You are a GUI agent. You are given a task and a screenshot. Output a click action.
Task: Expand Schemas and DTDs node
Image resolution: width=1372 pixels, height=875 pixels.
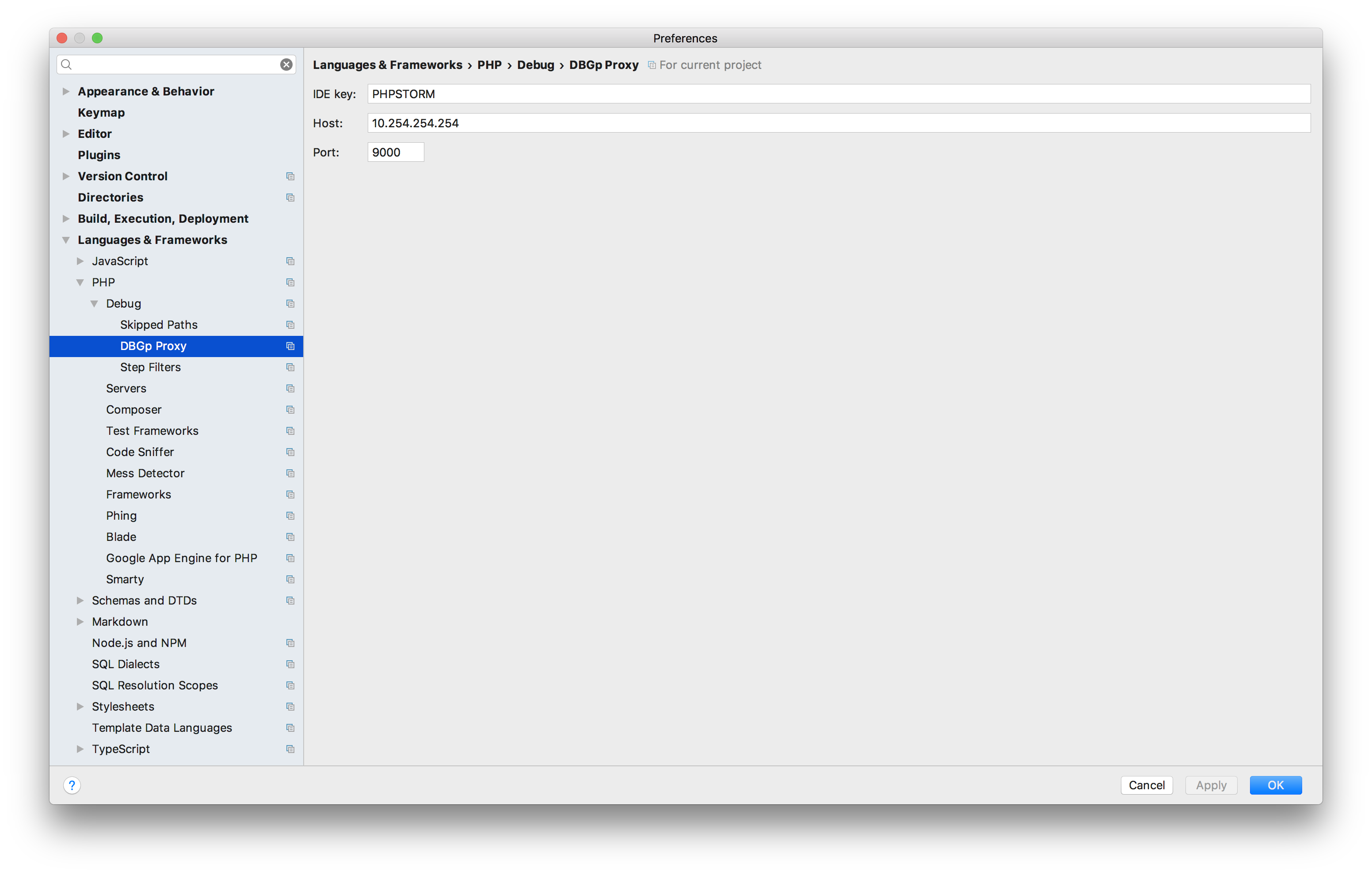tap(80, 600)
